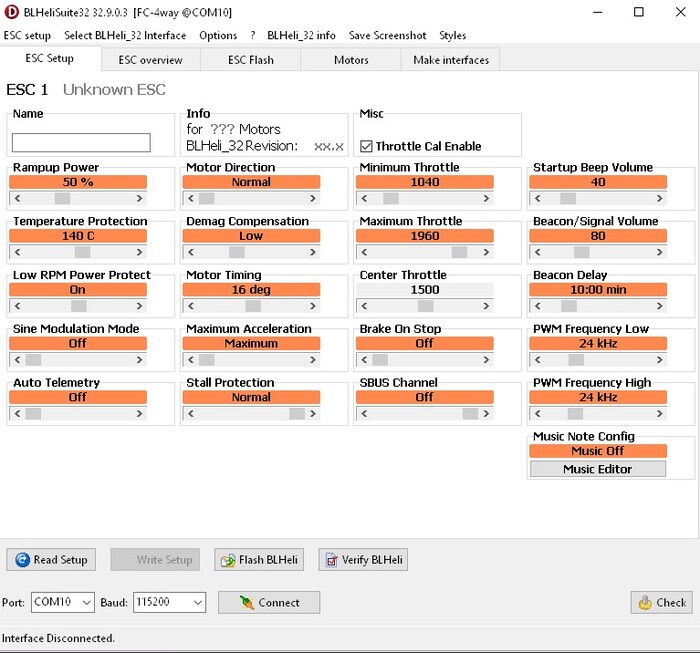Click Stall Protection left arrow
The height and width of the screenshot is (653, 700).
click(x=191, y=414)
